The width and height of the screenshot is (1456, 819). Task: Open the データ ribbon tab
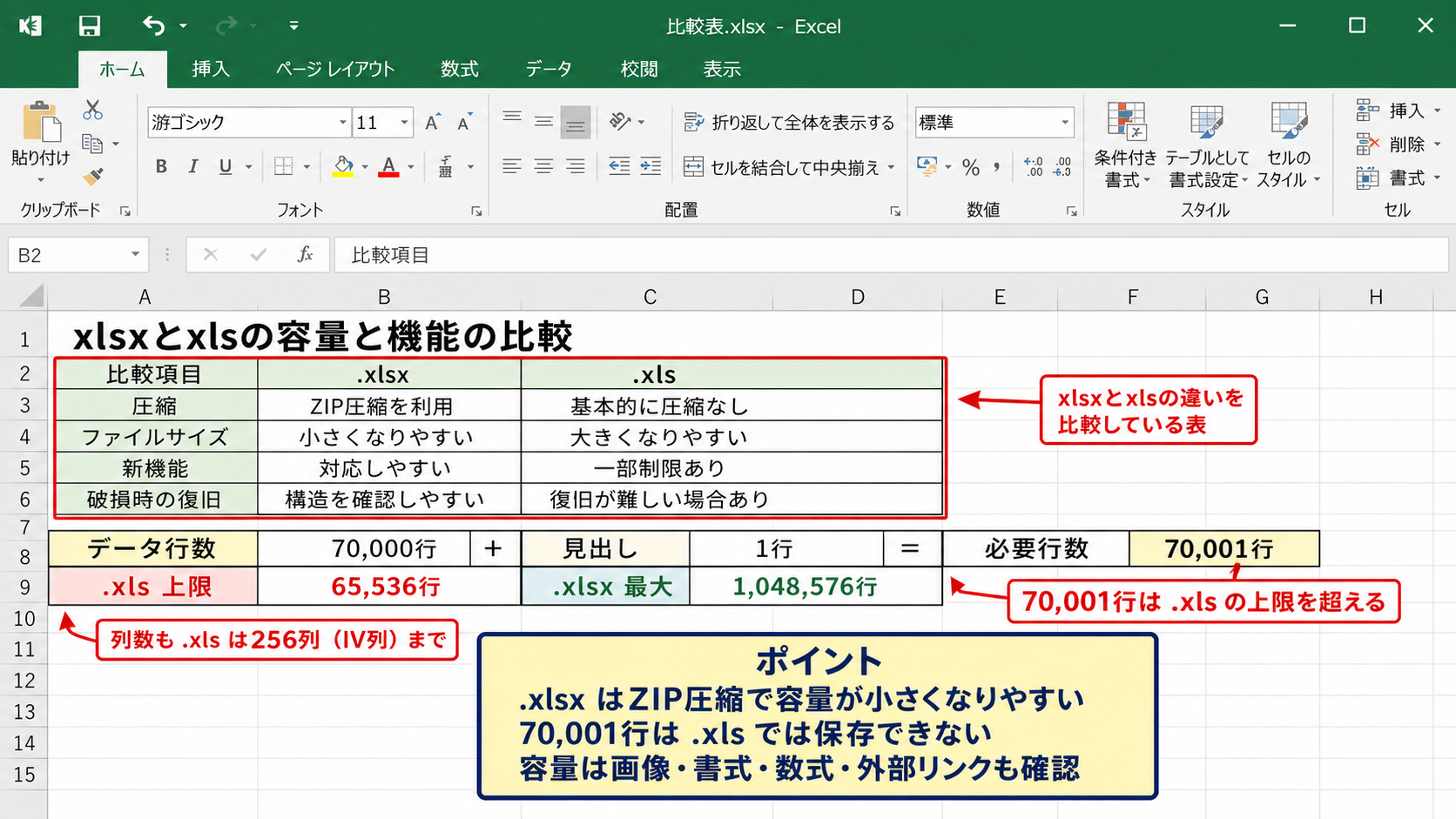click(549, 69)
